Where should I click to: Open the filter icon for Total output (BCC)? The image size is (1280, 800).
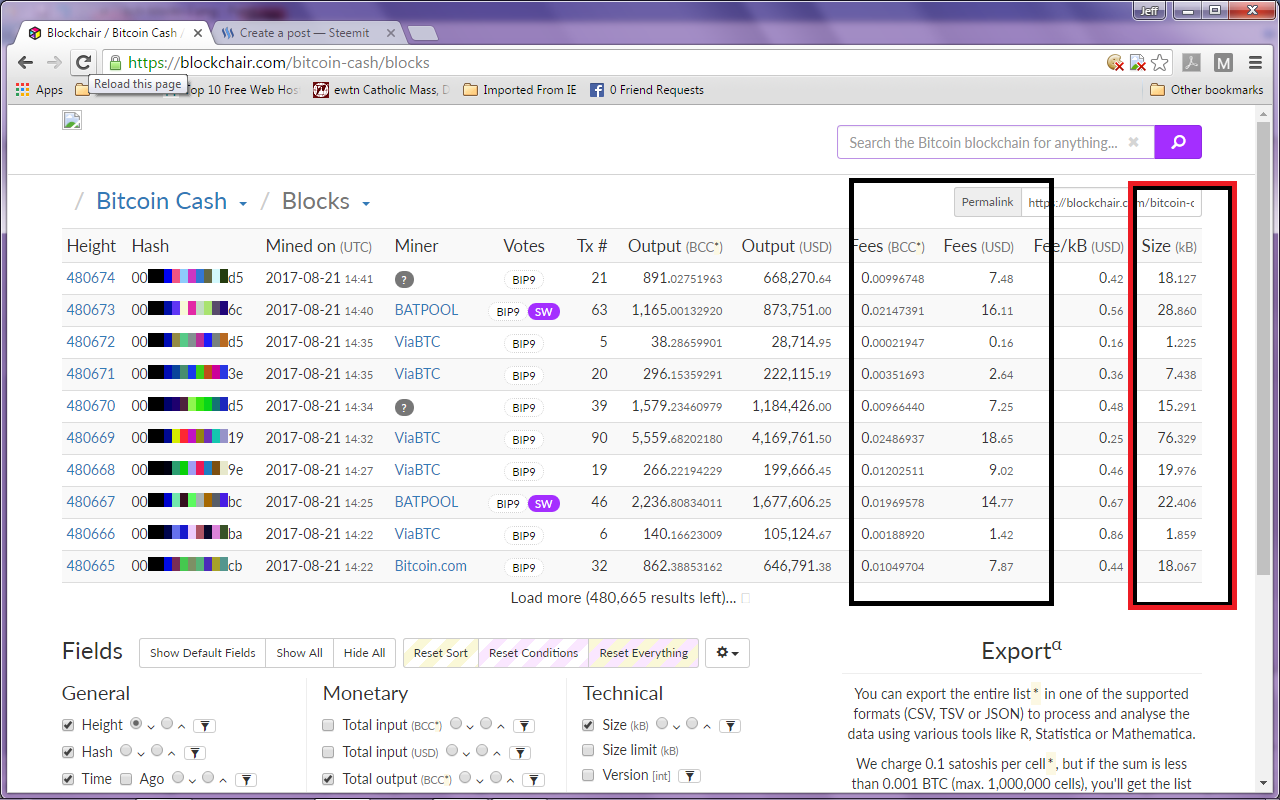coord(531,780)
